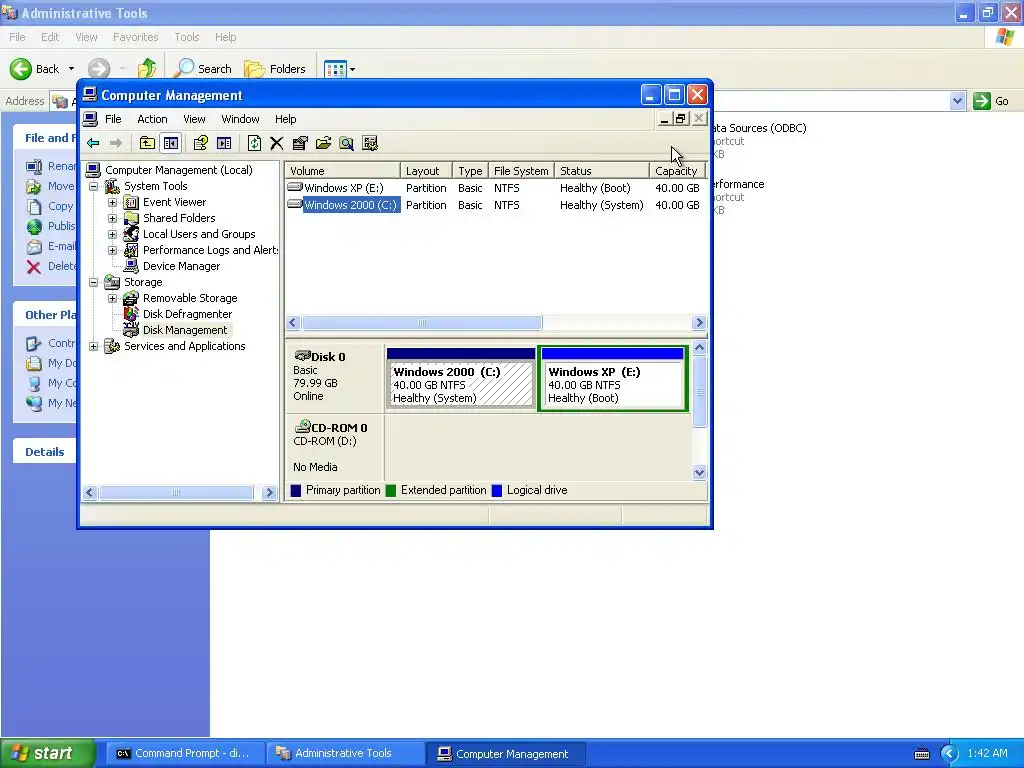Click the Settings list toolbar icon
Screen dimensions: 1024x768
[x=370, y=143]
